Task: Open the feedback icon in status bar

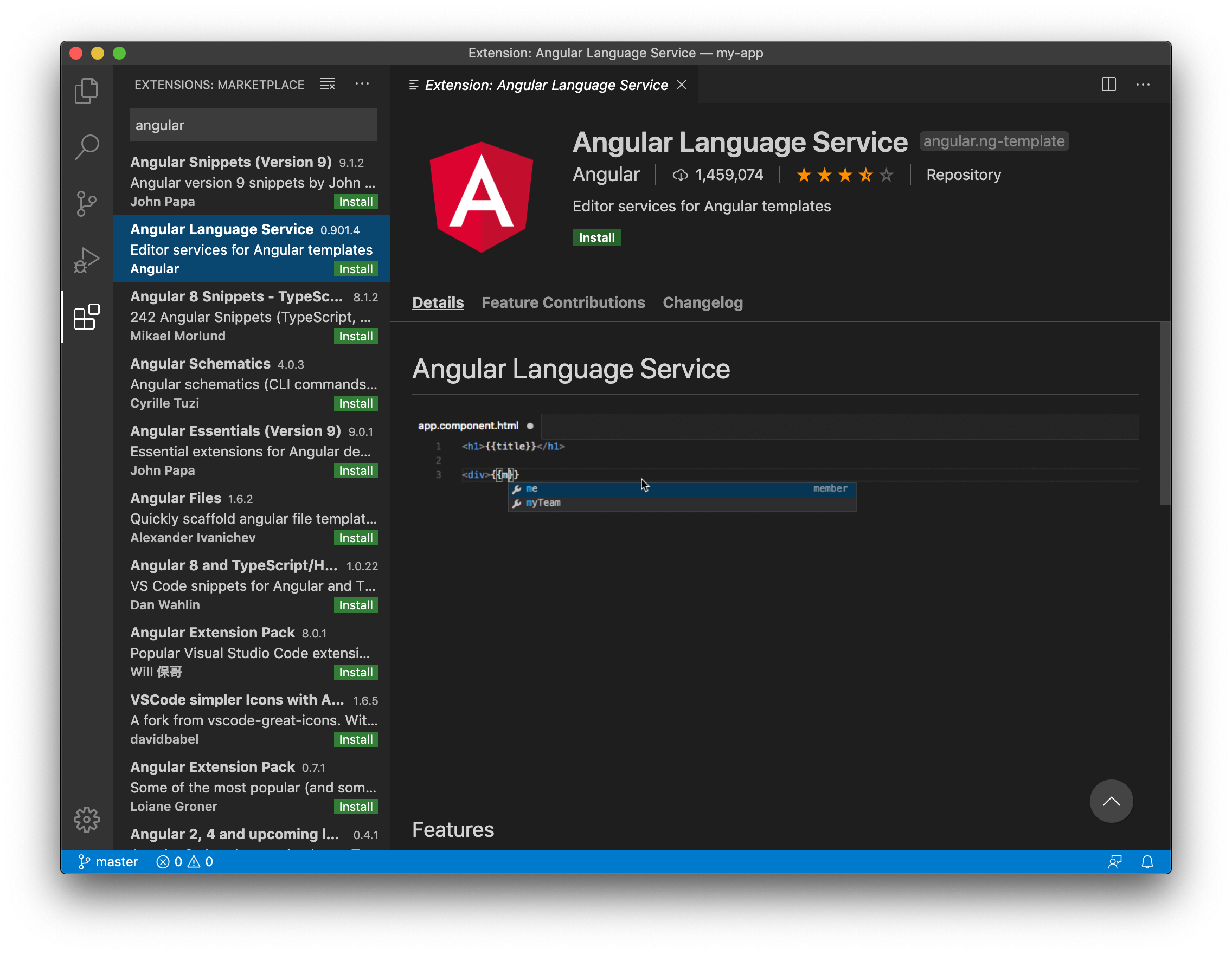Action: [x=1115, y=861]
